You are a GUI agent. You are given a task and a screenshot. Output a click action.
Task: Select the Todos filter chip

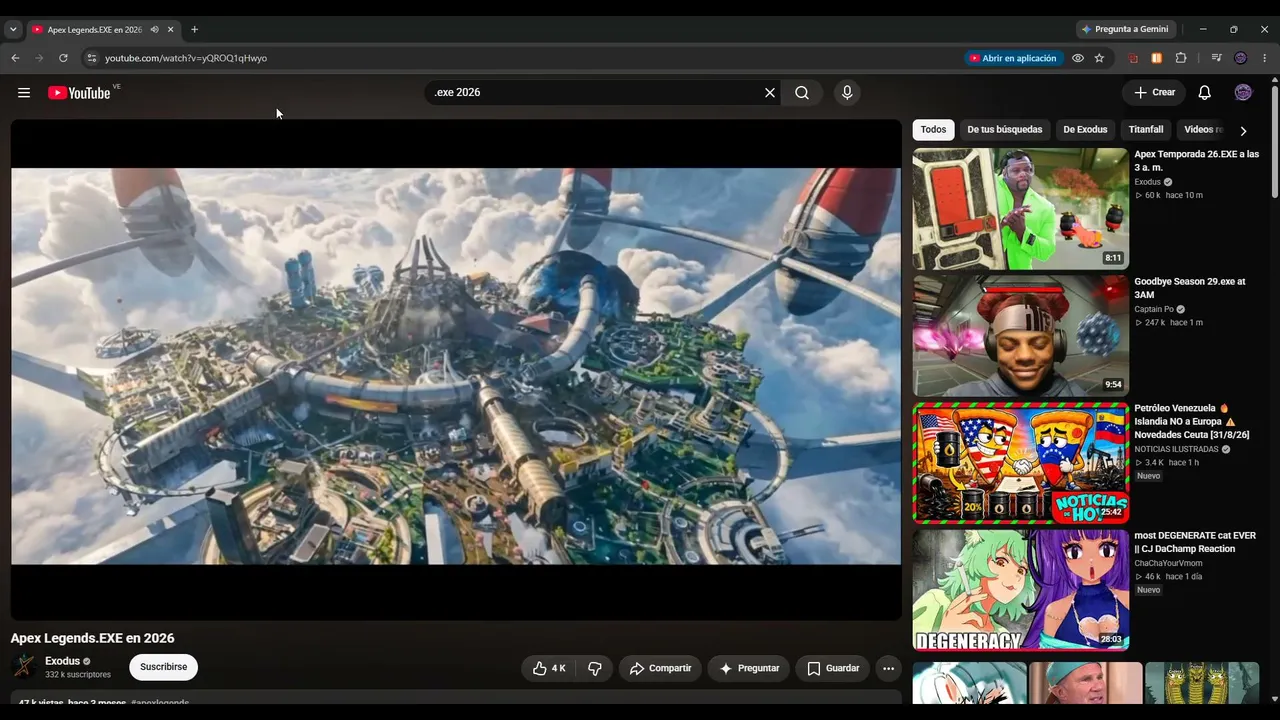pos(933,130)
